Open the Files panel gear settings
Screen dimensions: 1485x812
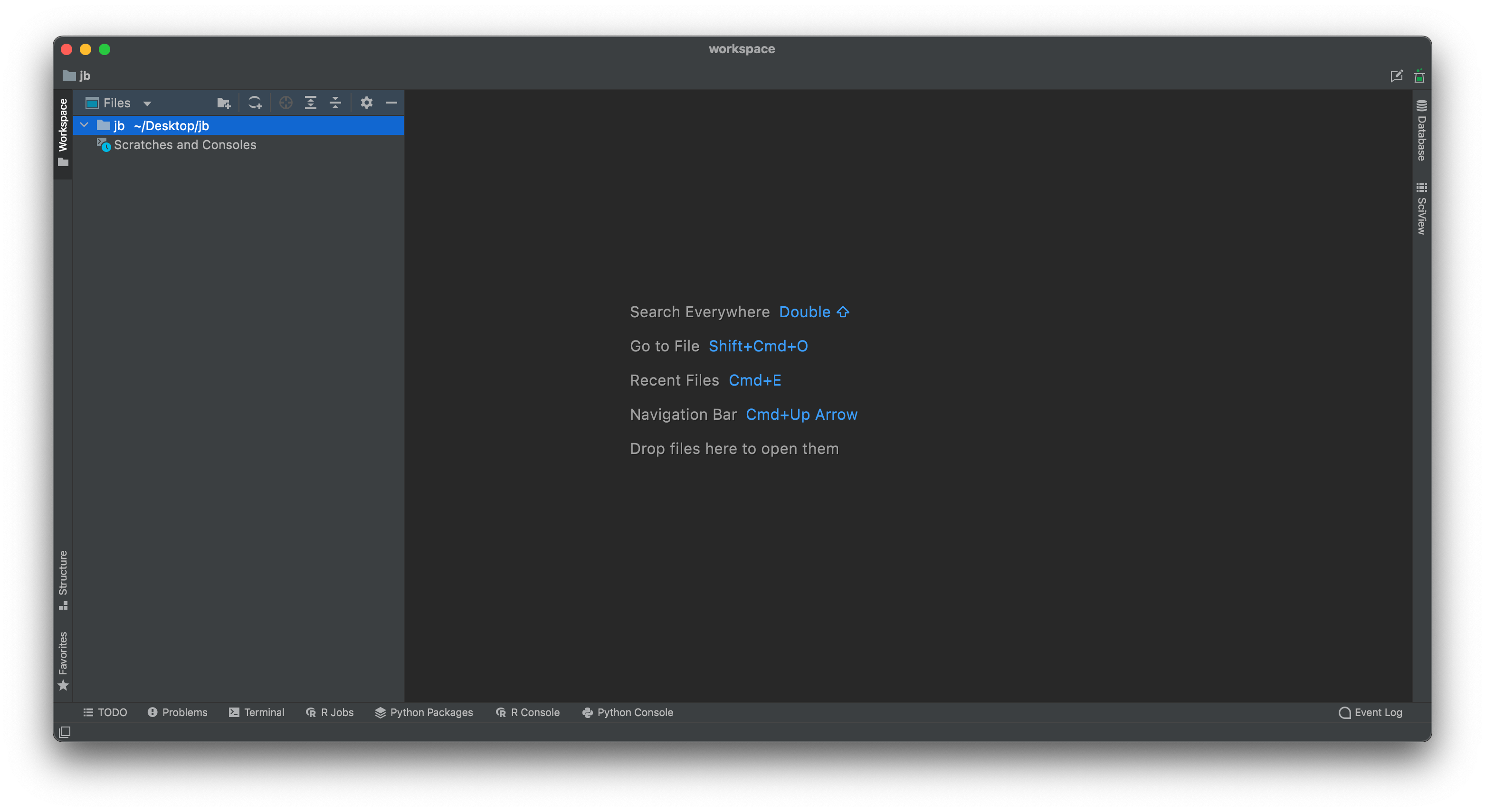click(366, 103)
